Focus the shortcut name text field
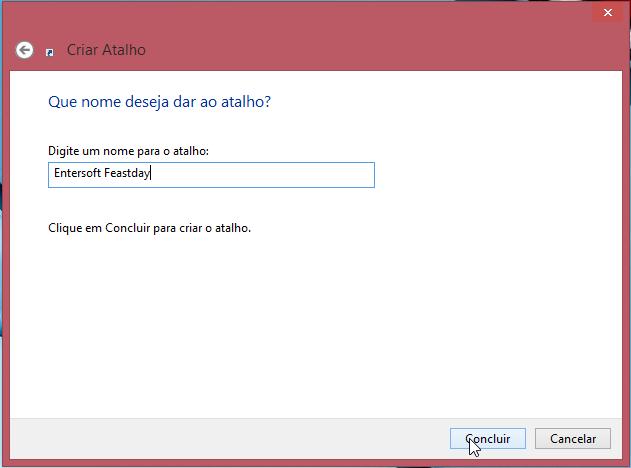This screenshot has width=631, height=468. click(x=211, y=175)
